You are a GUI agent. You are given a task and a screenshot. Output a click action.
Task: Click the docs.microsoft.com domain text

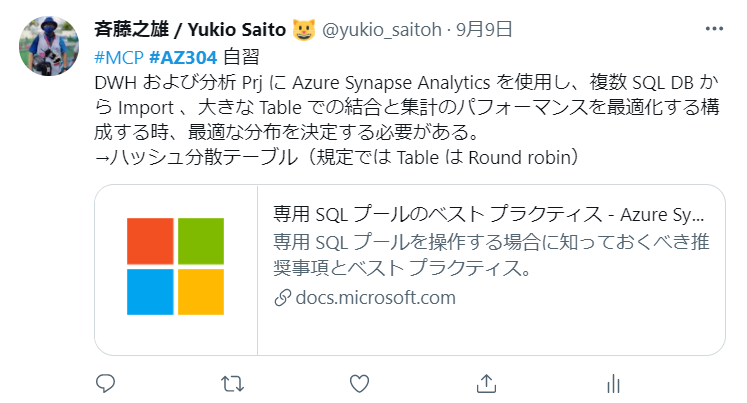click(x=375, y=297)
